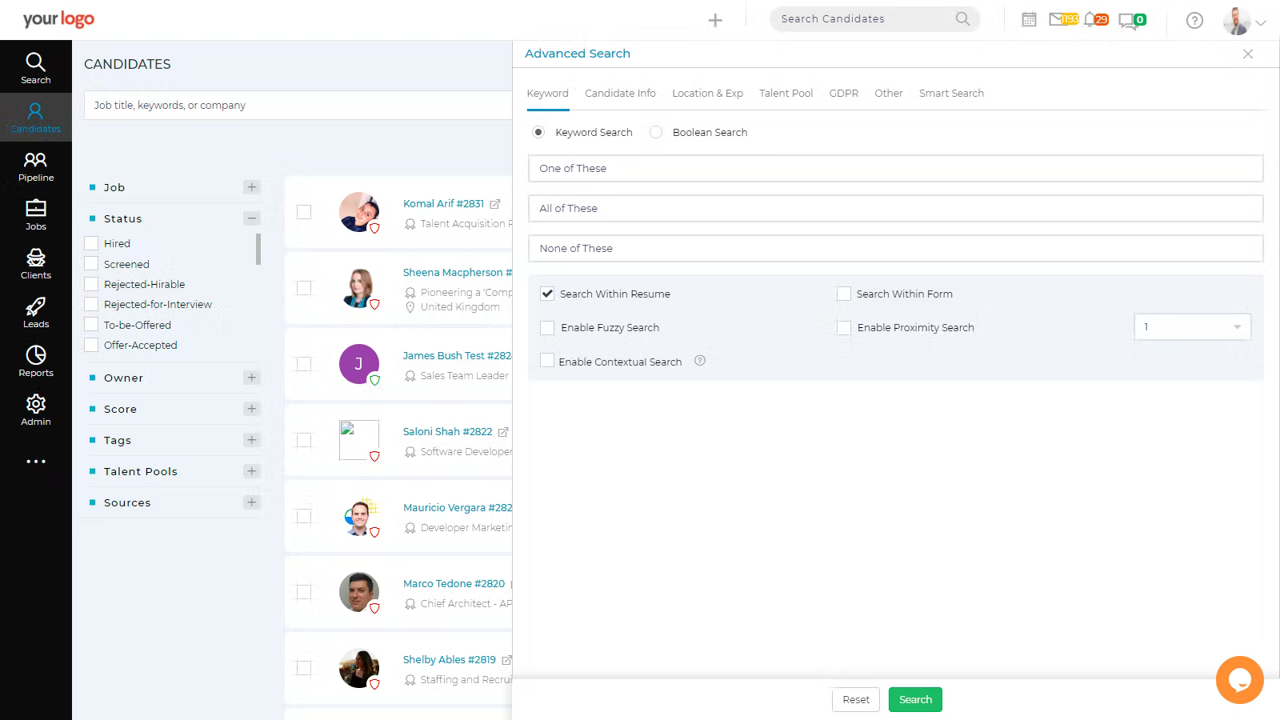Open Admin gear settings
The width and height of the screenshot is (1280, 720).
(x=36, y=410)
